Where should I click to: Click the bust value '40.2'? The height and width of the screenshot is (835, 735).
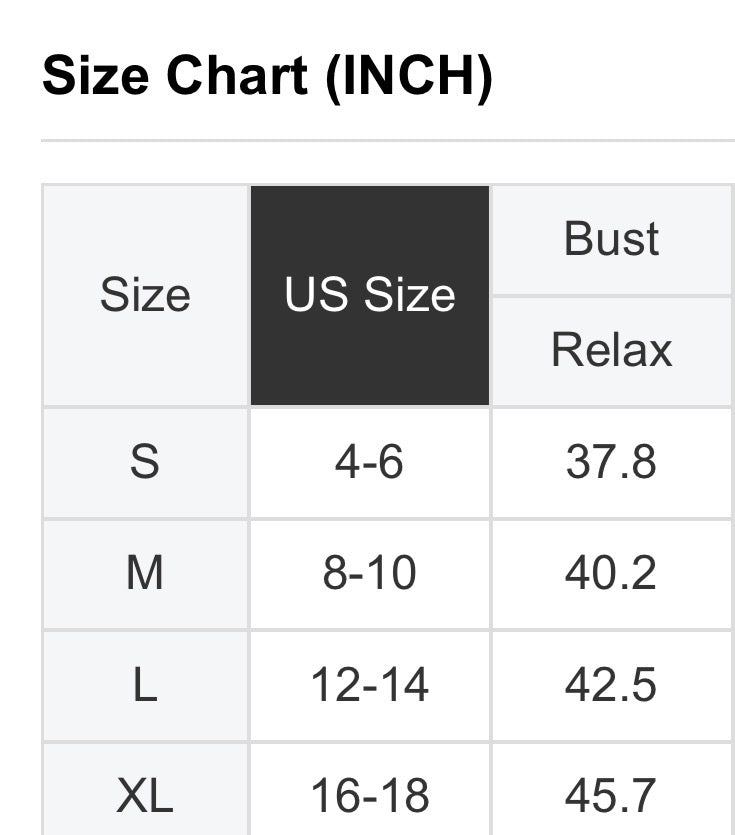point(612,574)
